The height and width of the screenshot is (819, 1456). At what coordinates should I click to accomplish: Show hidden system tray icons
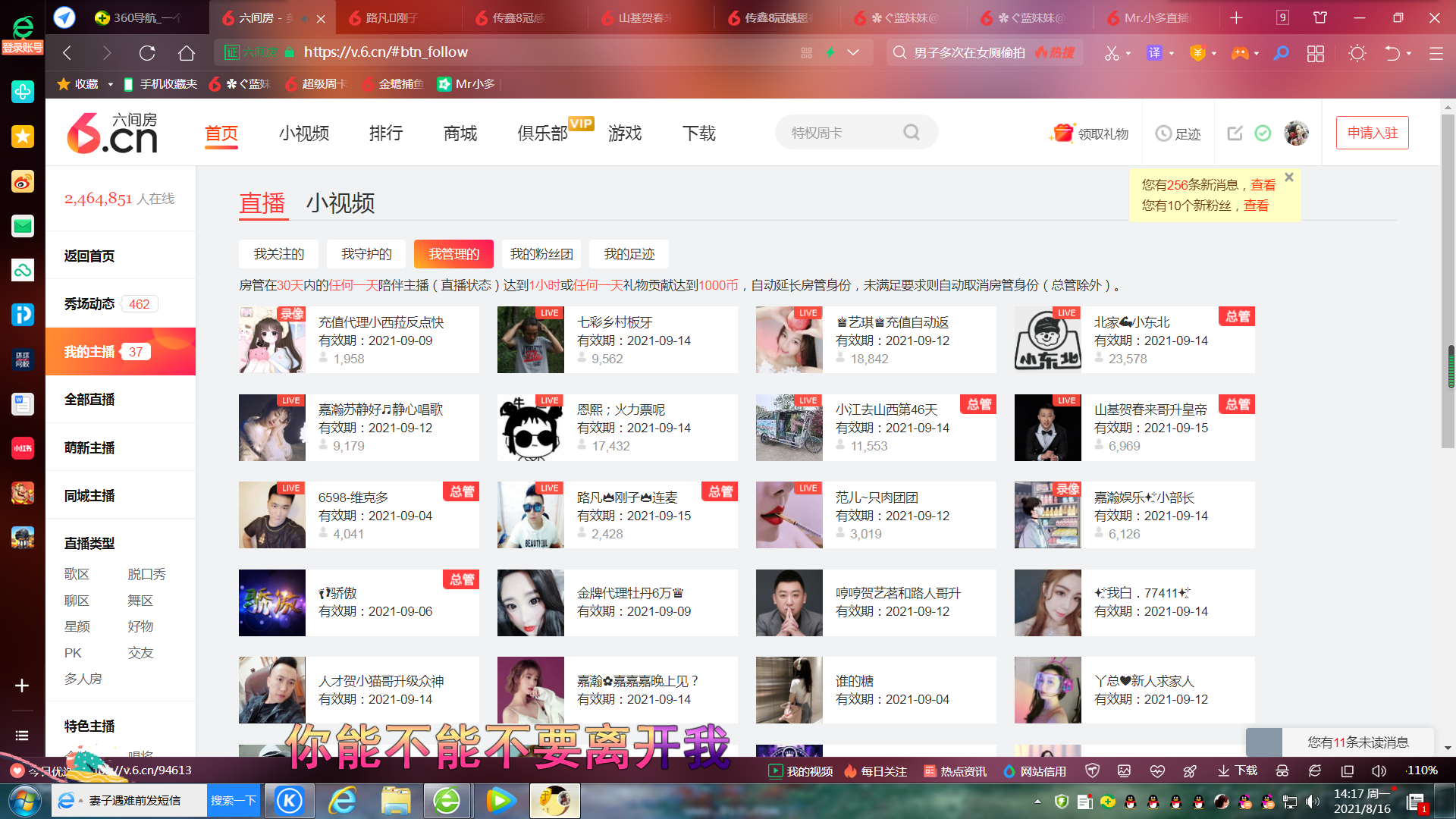(x=1037, y=802)
